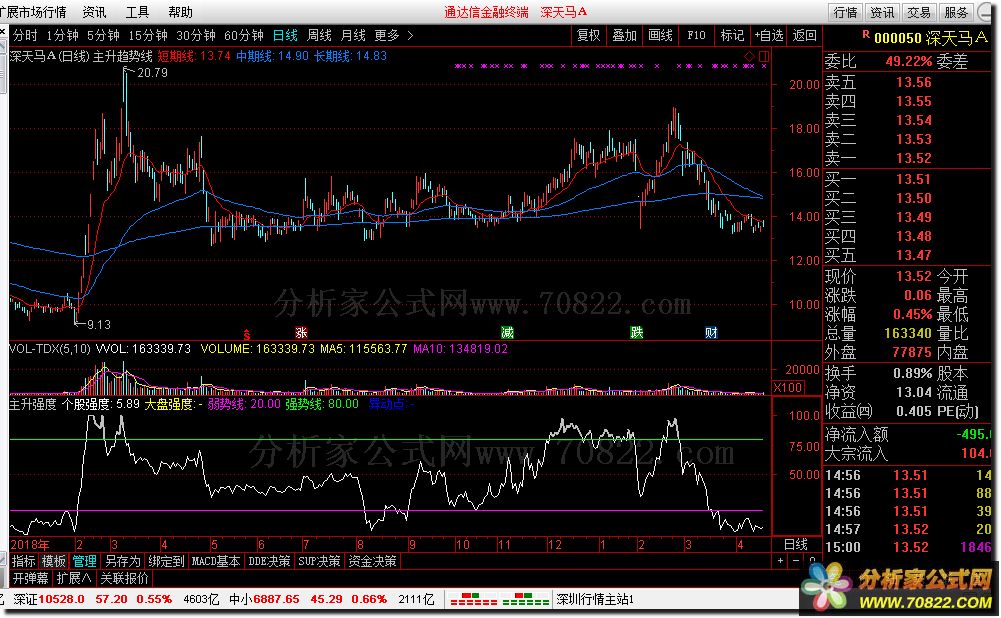The height and width of the screenshot is (618, 1001).
Task: Open the 帮助 menu
Action: (180, 12)
